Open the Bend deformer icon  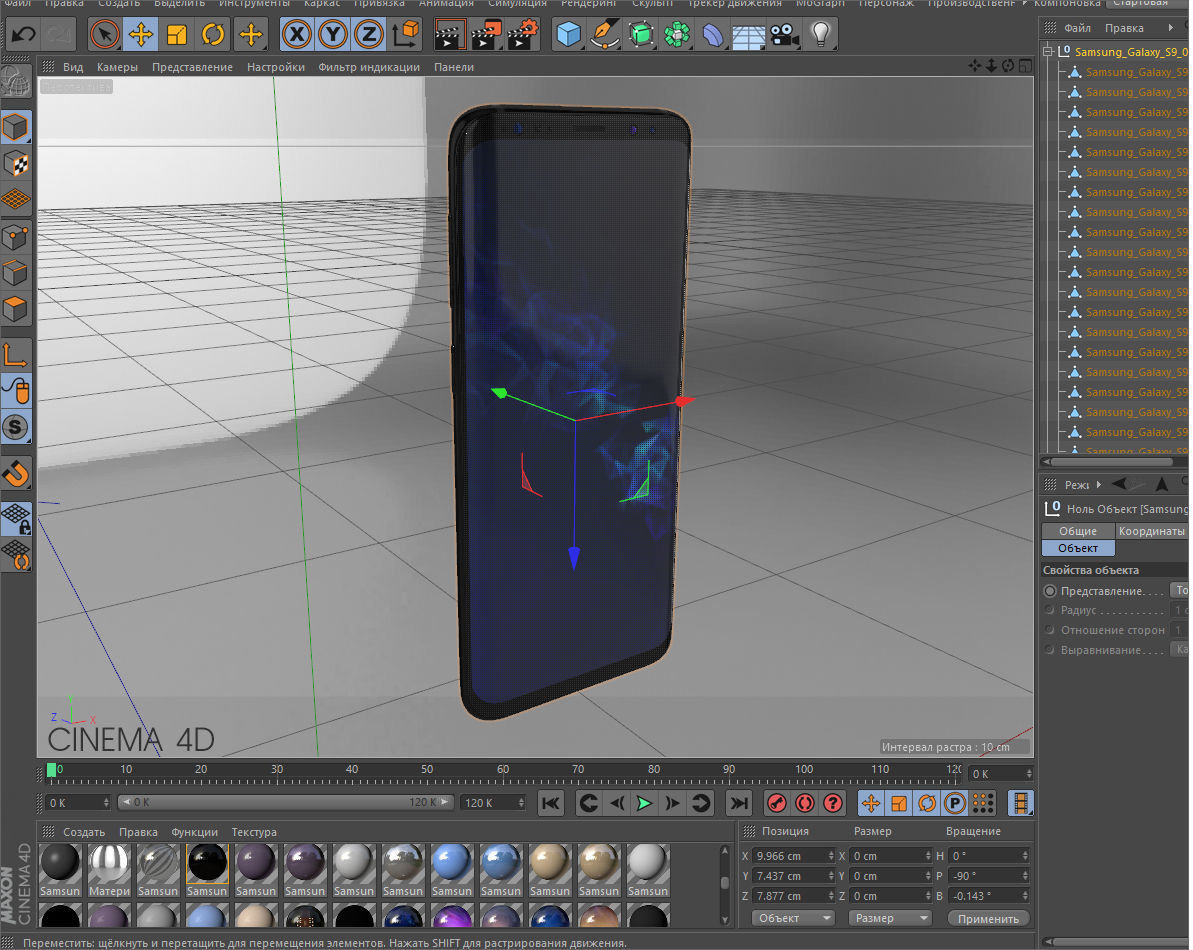[x=712, y=34]
